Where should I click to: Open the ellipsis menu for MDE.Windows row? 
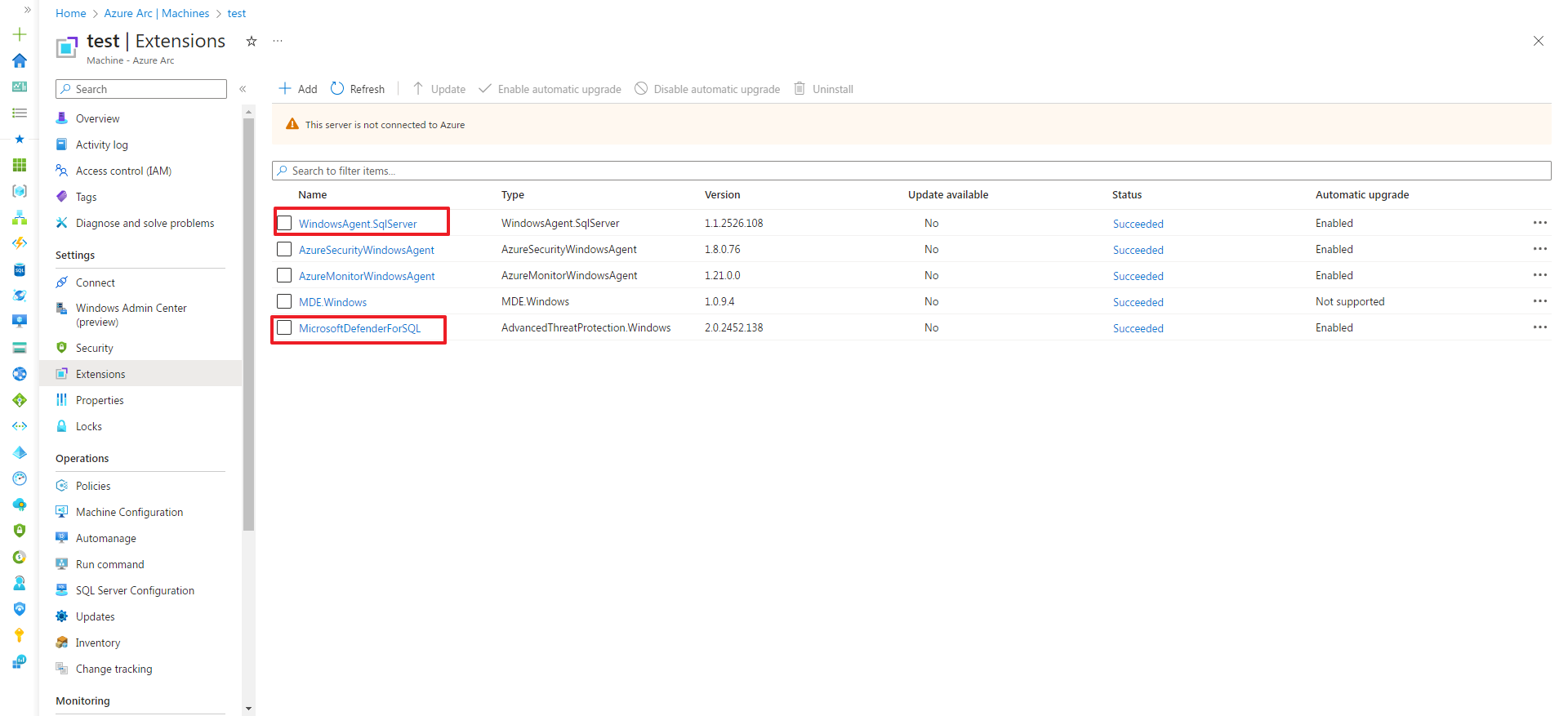pos(1540,301)
